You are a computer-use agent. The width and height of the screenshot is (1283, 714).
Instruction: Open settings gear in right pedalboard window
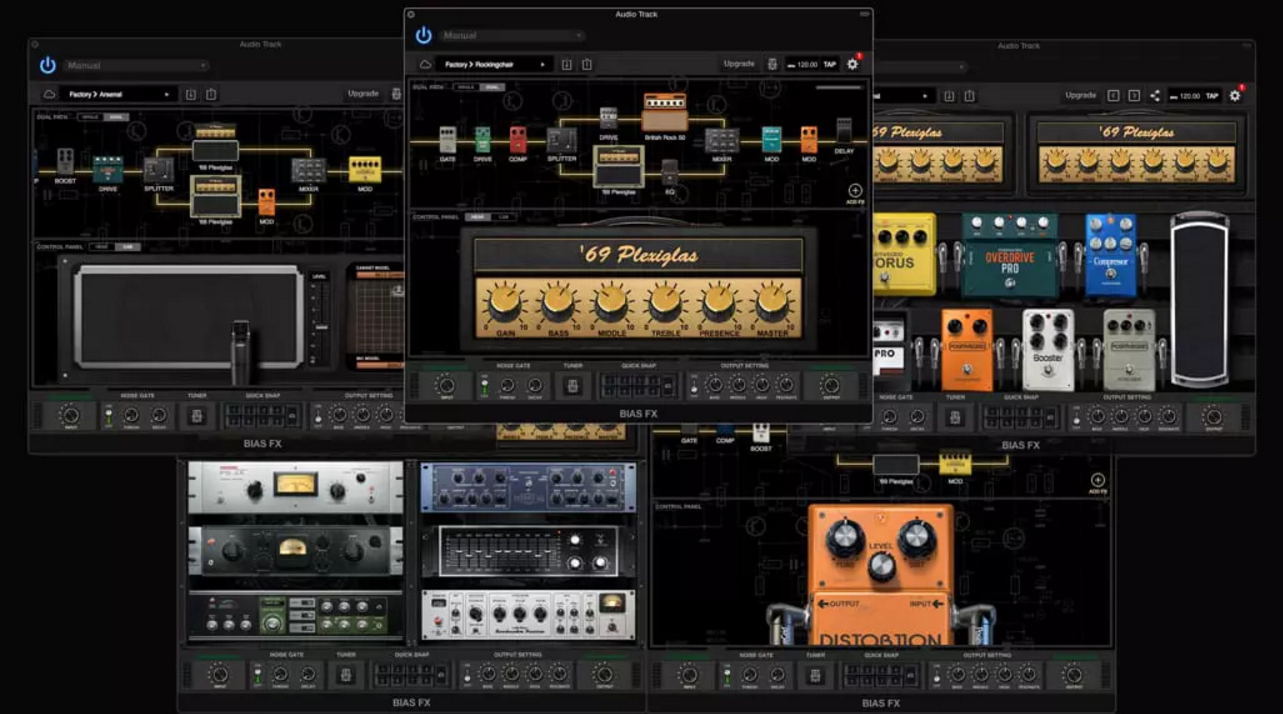pyautogui.click(x=1235, y=96)
